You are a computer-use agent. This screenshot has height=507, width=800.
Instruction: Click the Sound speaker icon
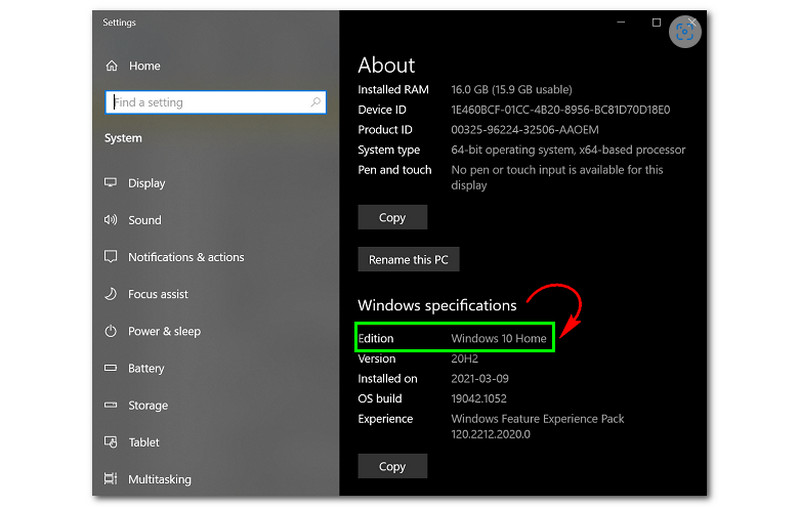111,220
